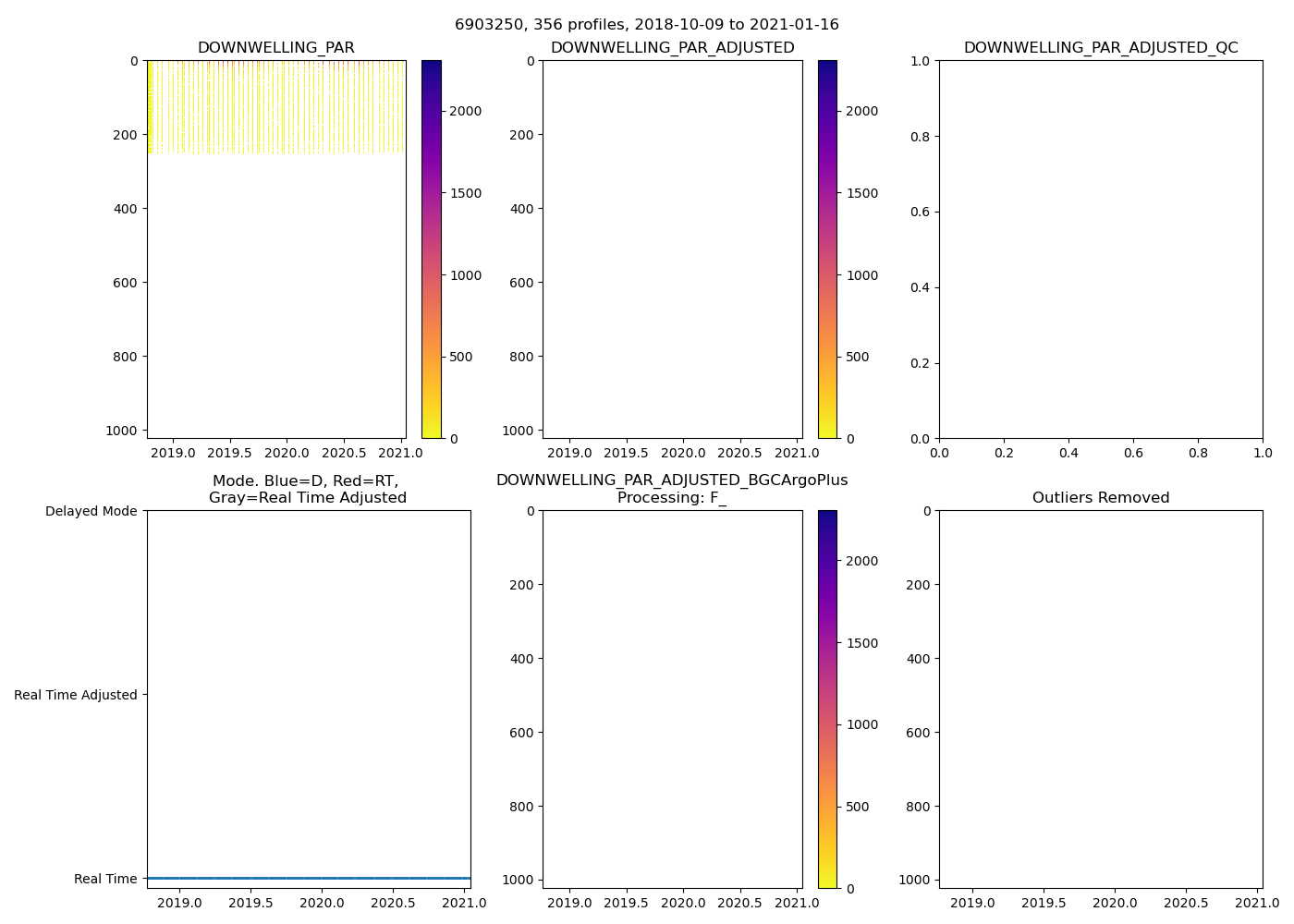Click the Real Time Adjusted y-axis label
This screenshot has height=924, width=1294.
(75, 695)
